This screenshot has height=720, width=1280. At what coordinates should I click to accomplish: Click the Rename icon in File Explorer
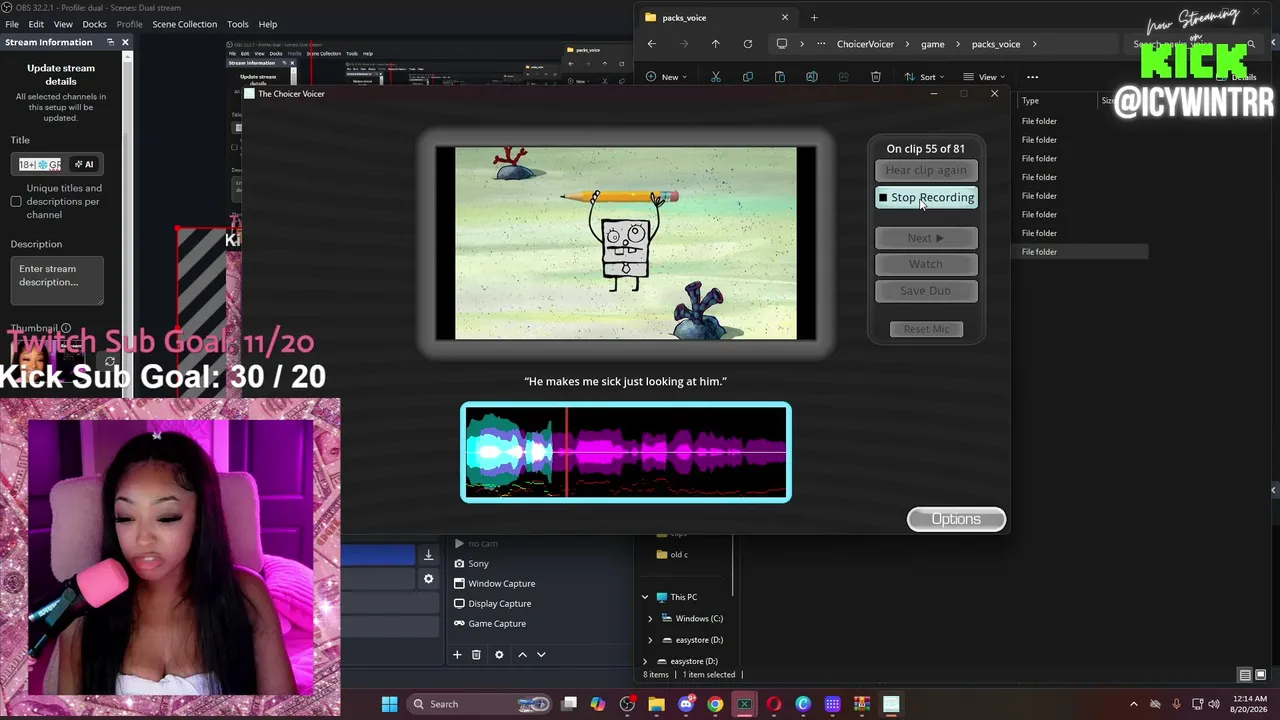pyautogui.click(x=811, y=77)
